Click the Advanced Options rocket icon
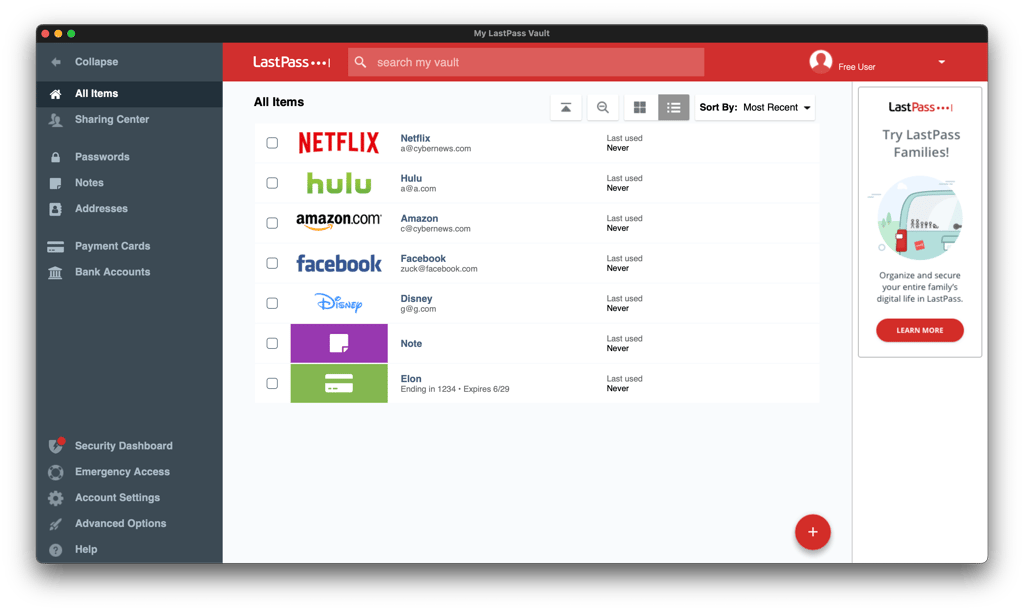 [56, 524]
